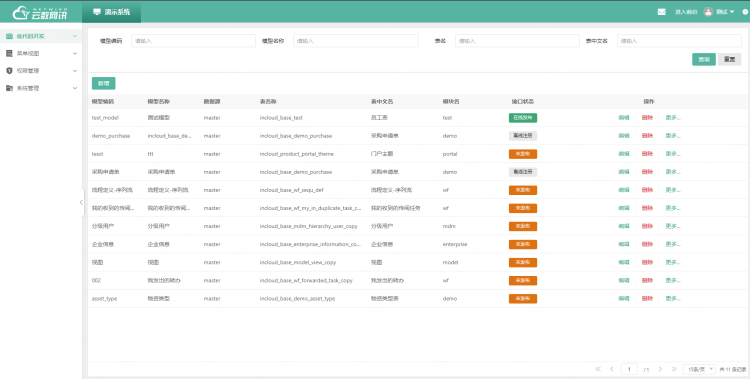Image resolution: width=750 pixels, height=379 pixels.
Task: Click the green query button
Action: (x=704, y=59)
